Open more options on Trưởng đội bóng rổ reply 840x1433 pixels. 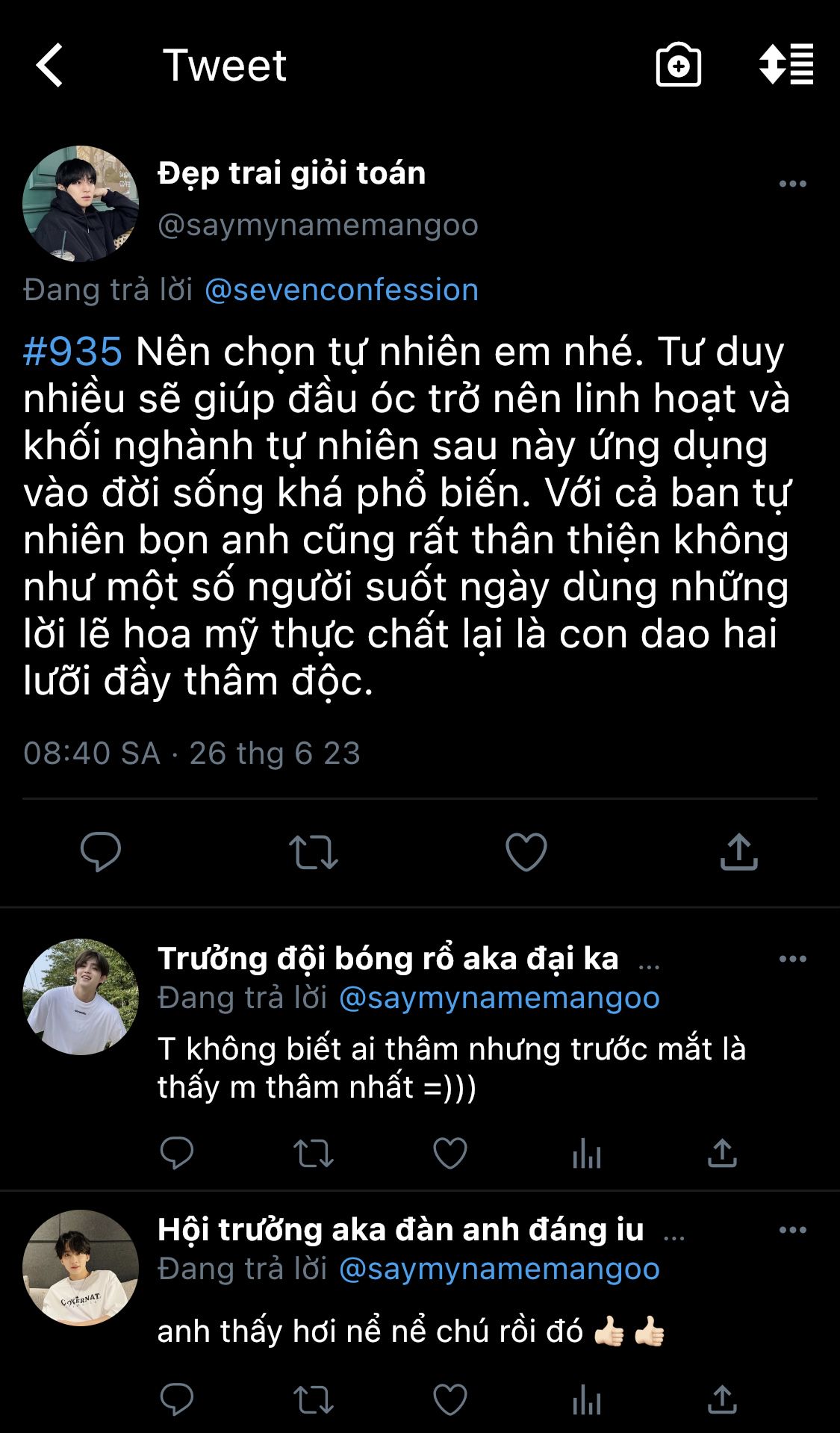coord(792,959)
